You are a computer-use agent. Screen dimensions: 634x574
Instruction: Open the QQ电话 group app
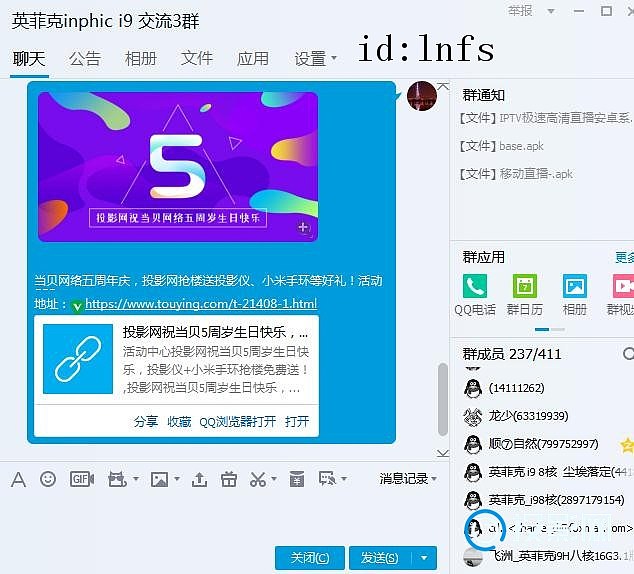475,286
